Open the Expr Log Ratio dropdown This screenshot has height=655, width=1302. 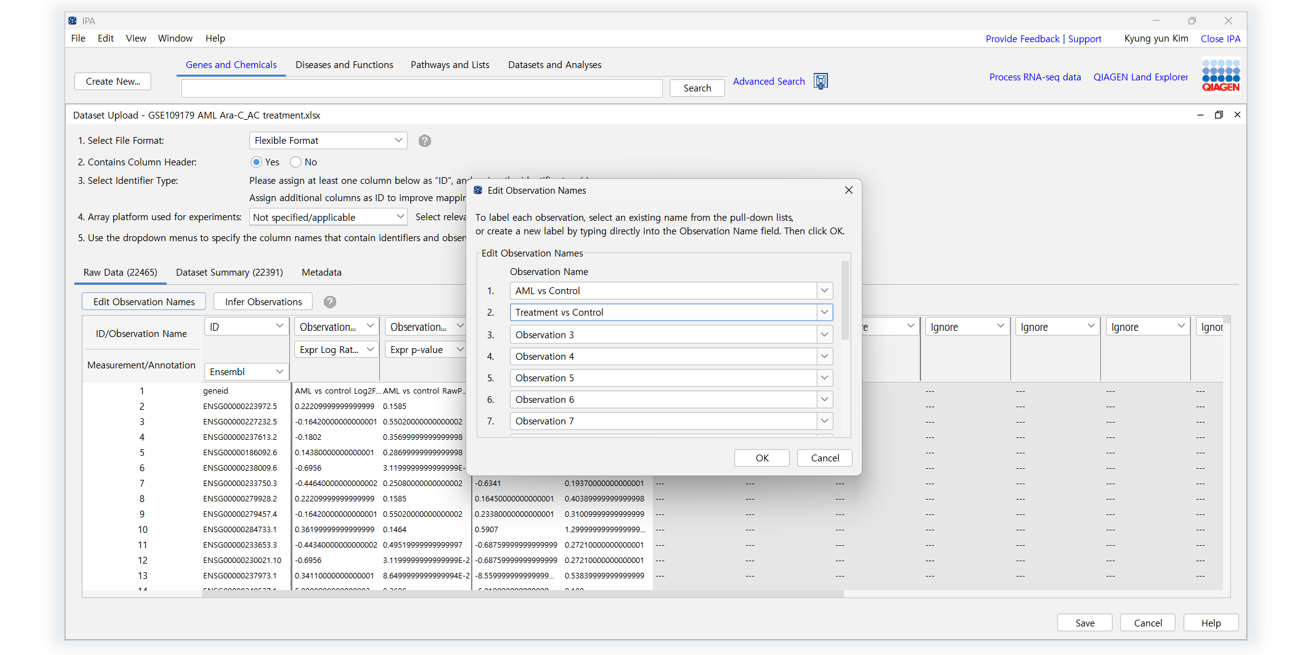[336, 350]
